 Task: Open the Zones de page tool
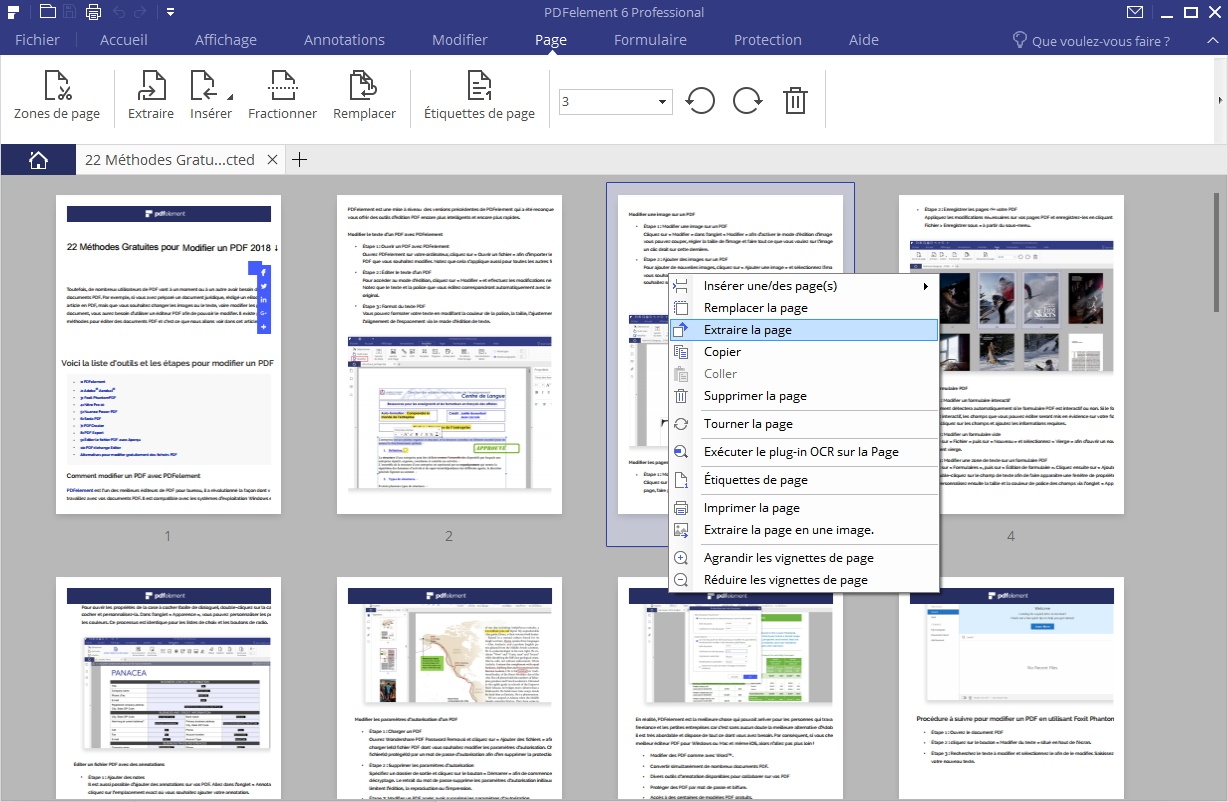pos(57,96)
